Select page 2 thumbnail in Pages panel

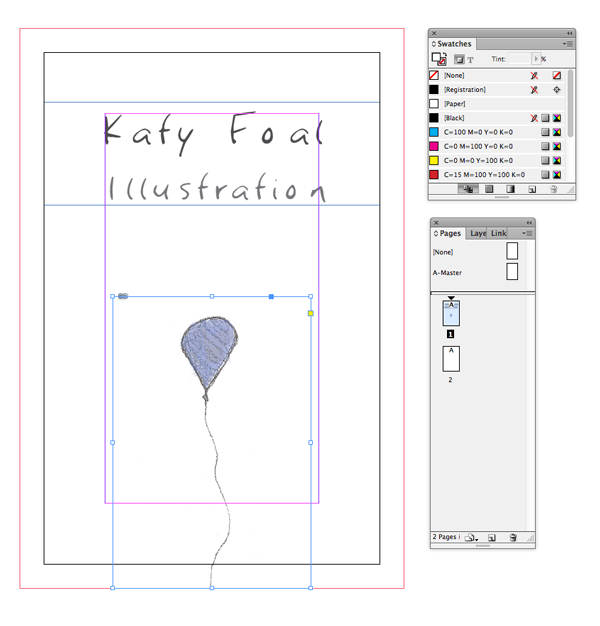click(451, 359)
